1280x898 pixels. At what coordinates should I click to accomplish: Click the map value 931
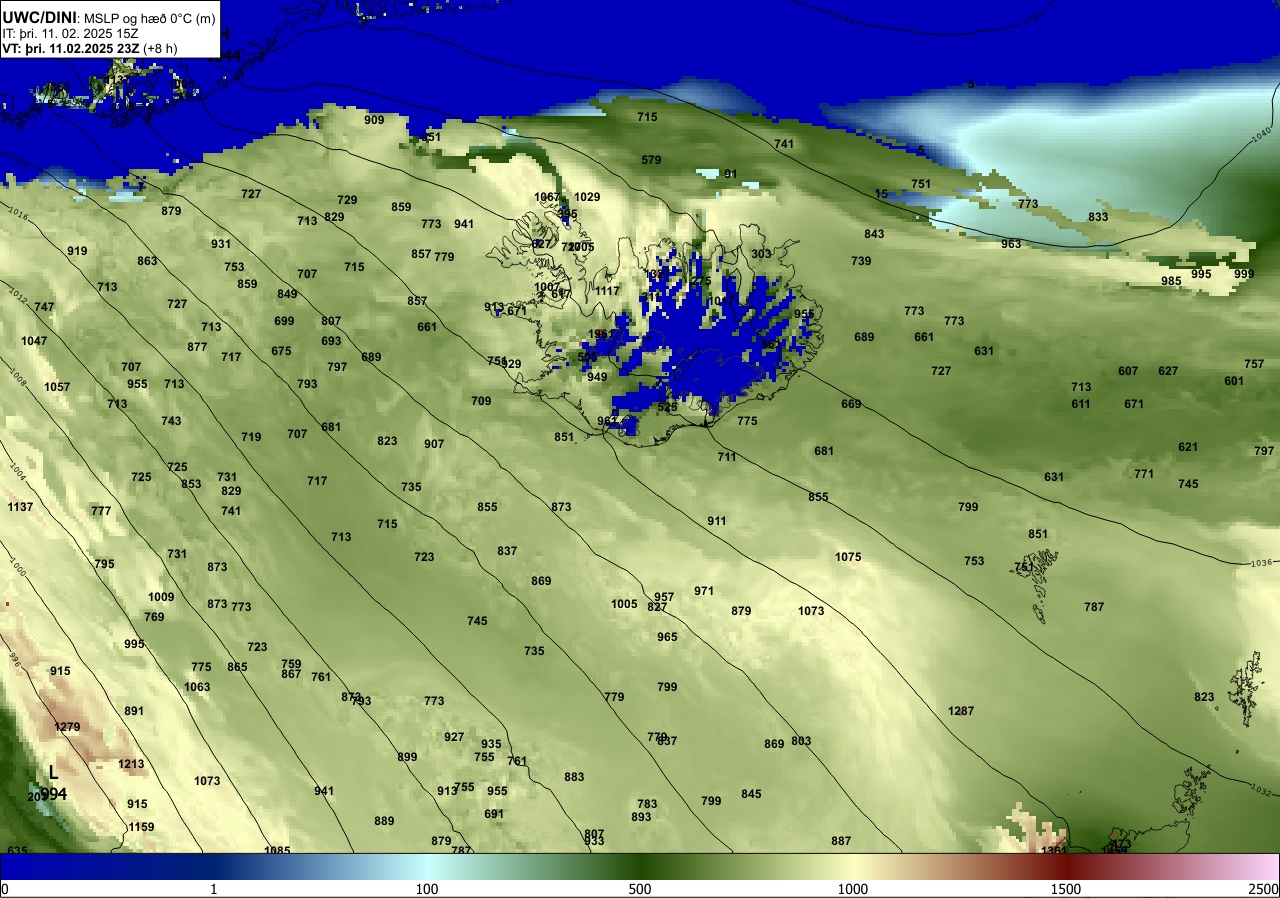coord(221,244)
